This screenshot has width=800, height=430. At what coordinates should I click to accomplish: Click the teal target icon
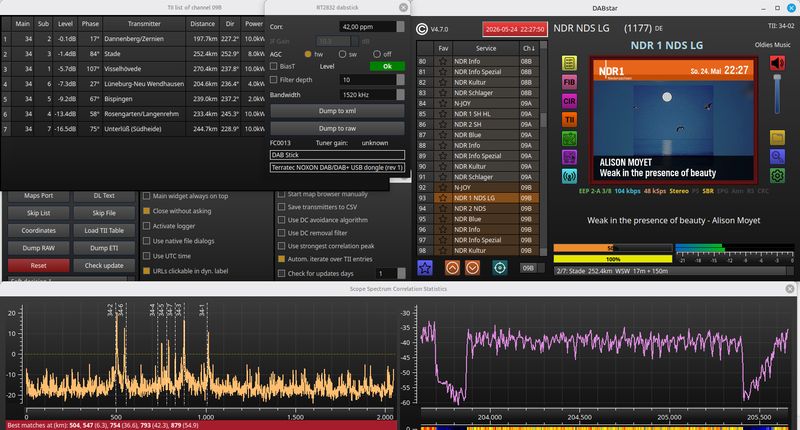(x=499, y=267)
